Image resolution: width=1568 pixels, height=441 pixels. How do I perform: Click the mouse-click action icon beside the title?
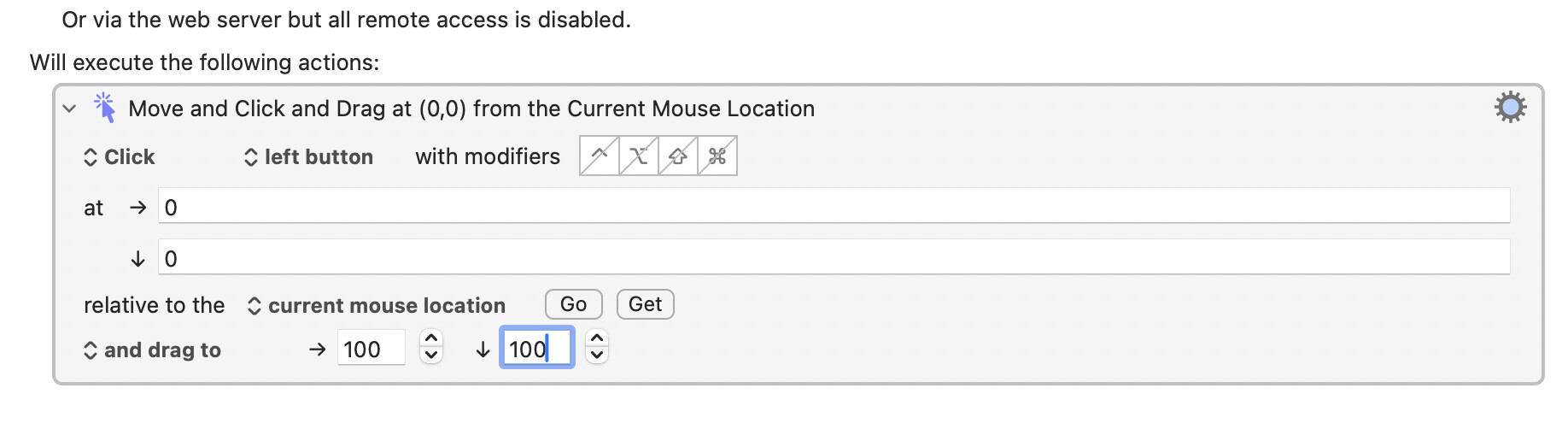105,108
